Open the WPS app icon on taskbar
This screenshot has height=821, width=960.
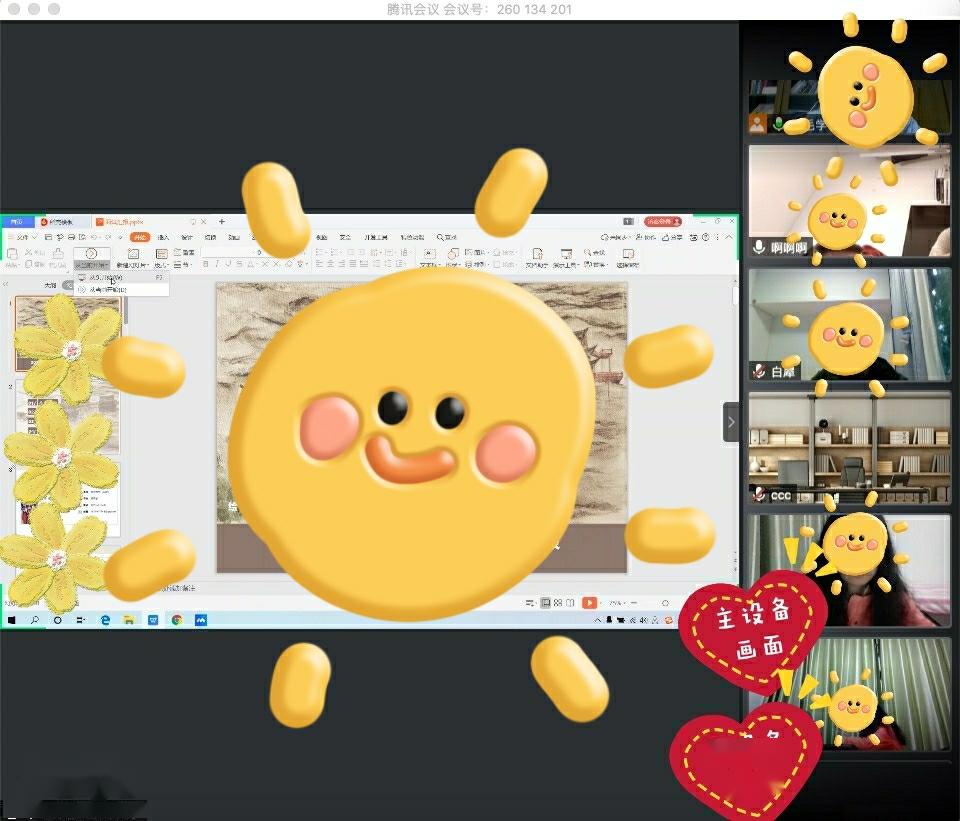pos(153,620)
